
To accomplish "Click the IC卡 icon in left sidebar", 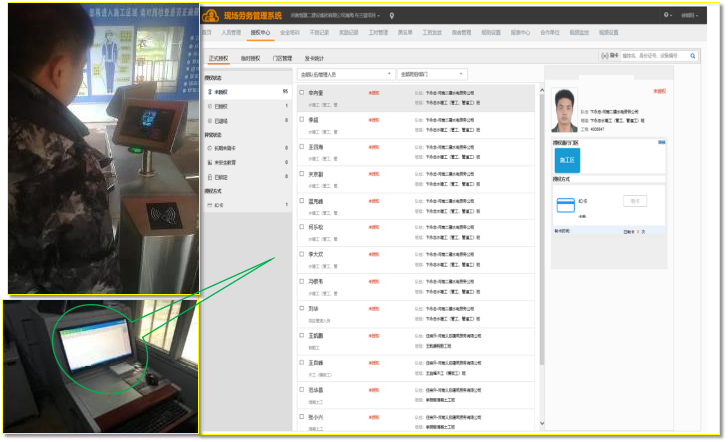I will (x=208, y=205).
